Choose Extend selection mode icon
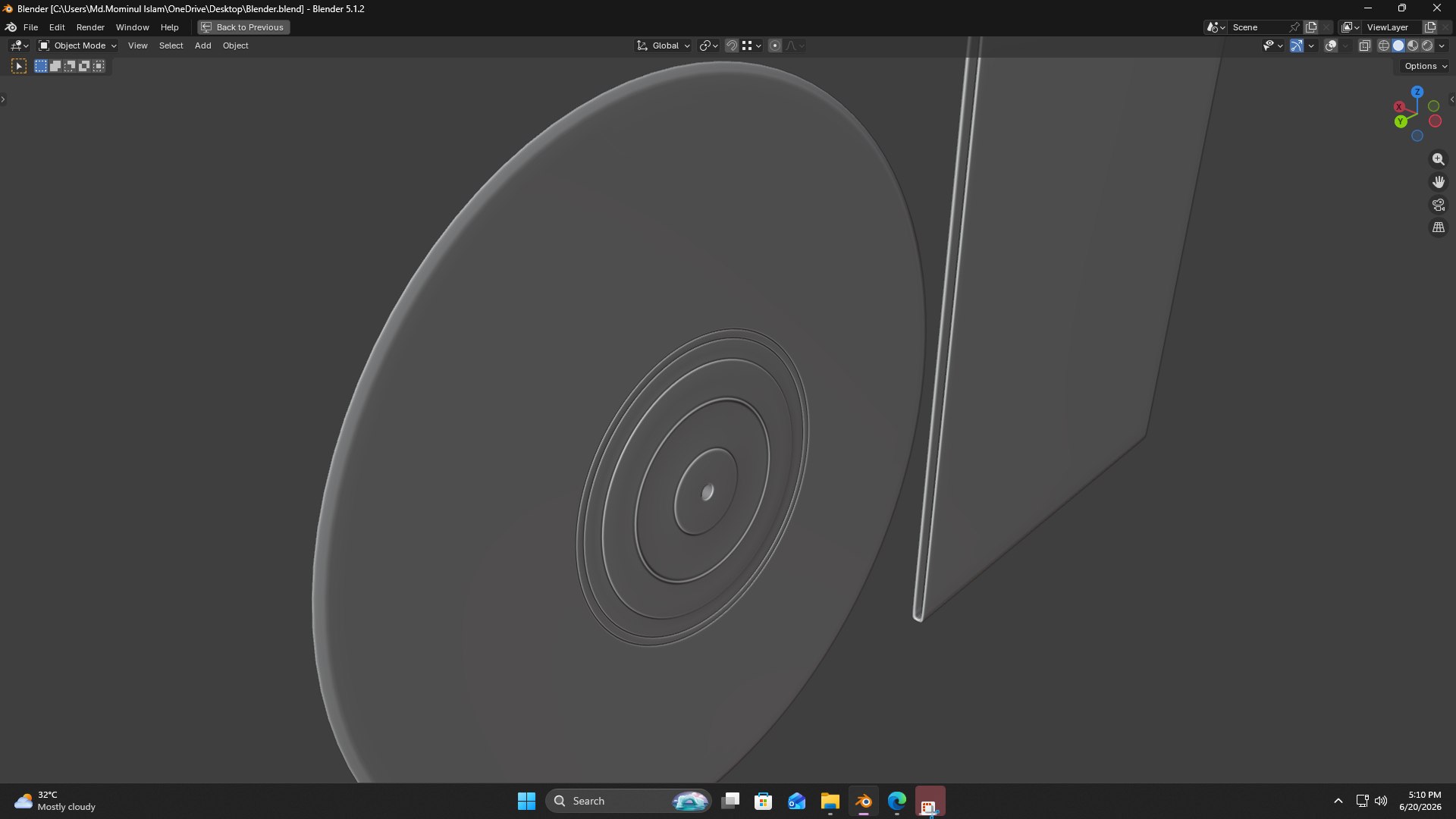 coord(55,66)
